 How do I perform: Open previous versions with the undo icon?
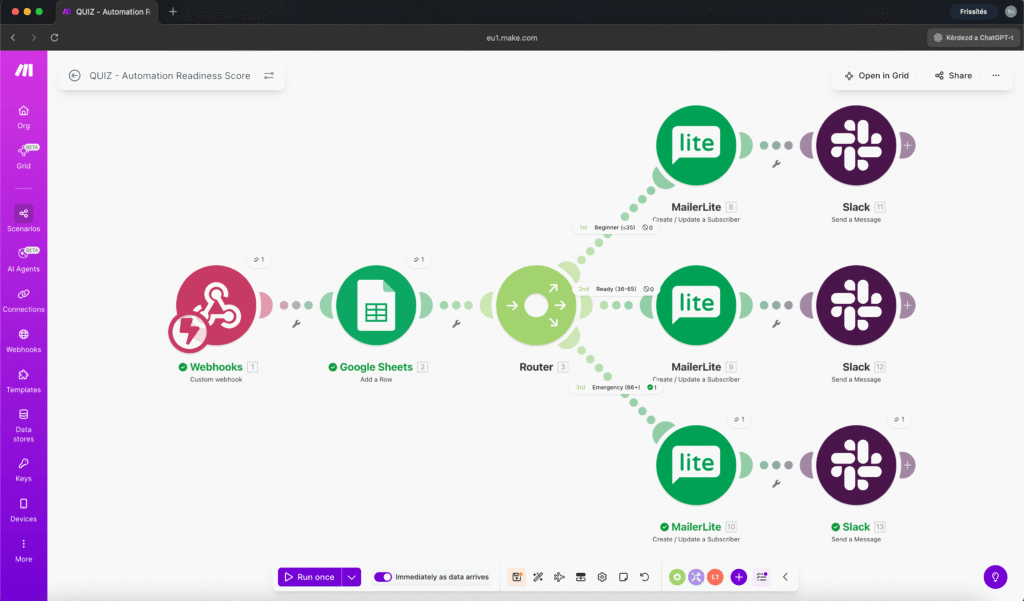[646, 577]
